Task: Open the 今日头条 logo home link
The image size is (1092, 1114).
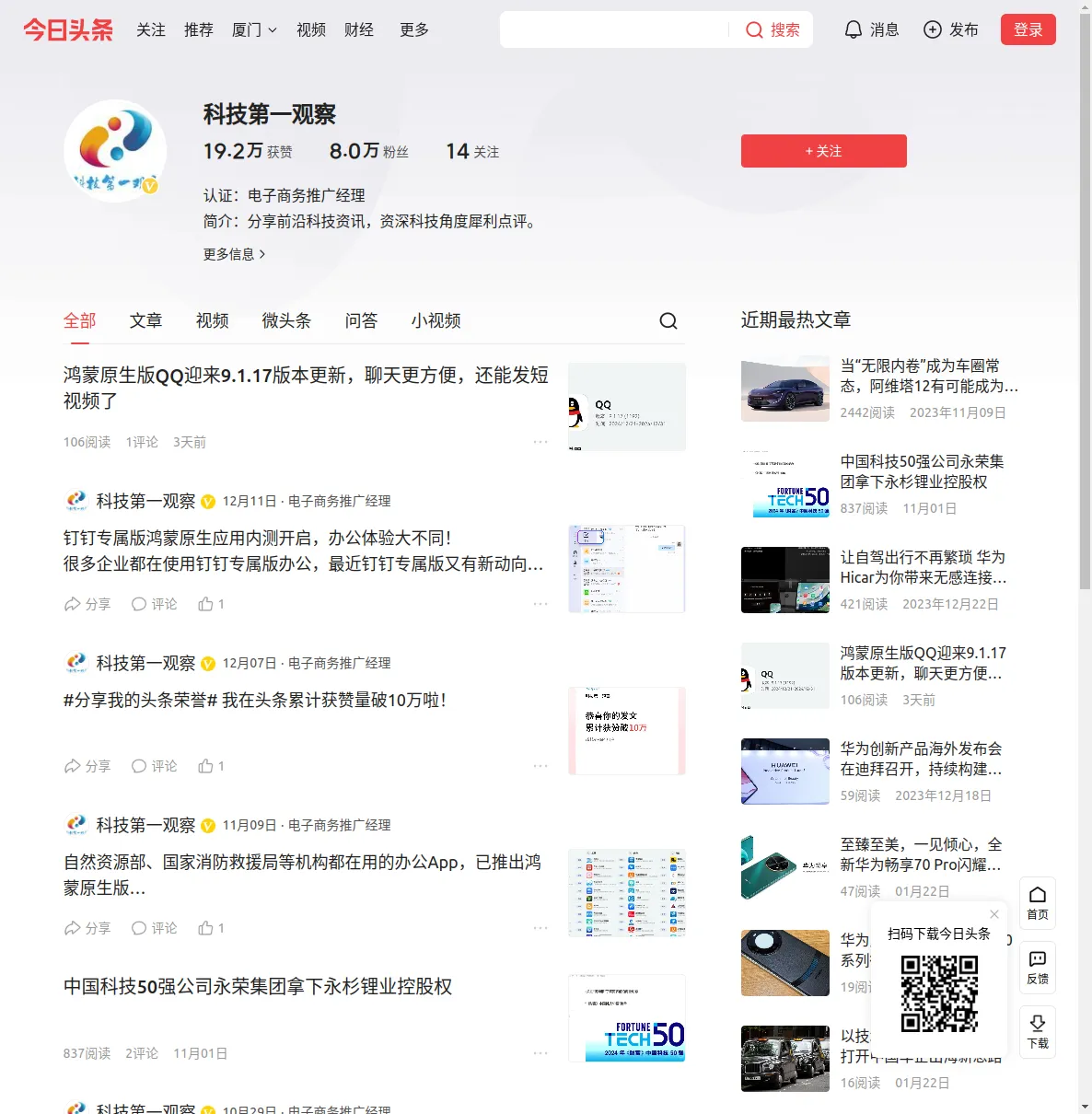Action: pyautogui.click(x=68, y=30)
